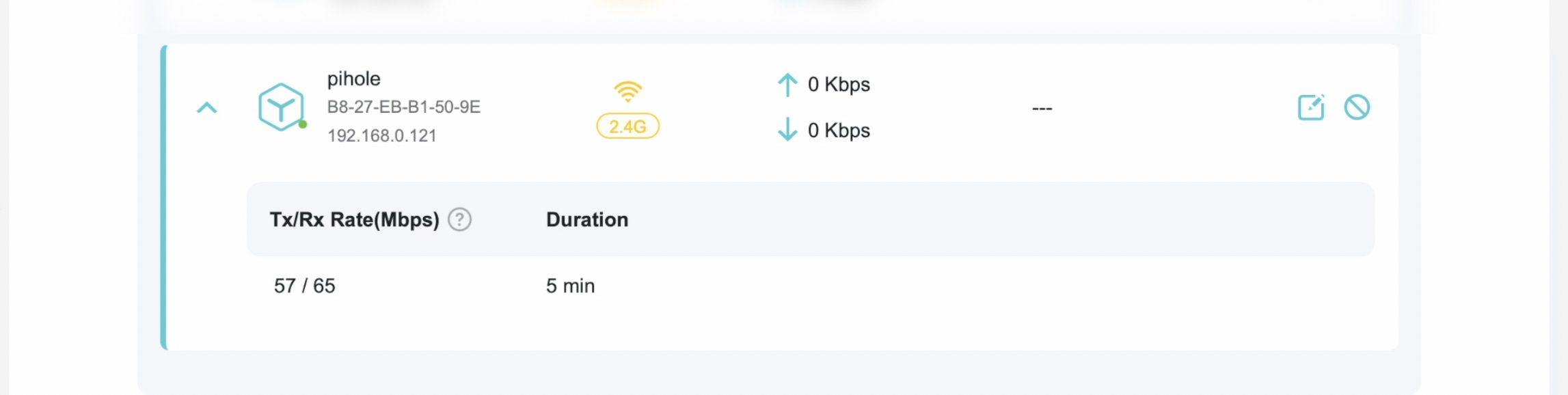Screen dimensions: 1568x395
Task: Click the green online status dot
Action: coord(303,124)
